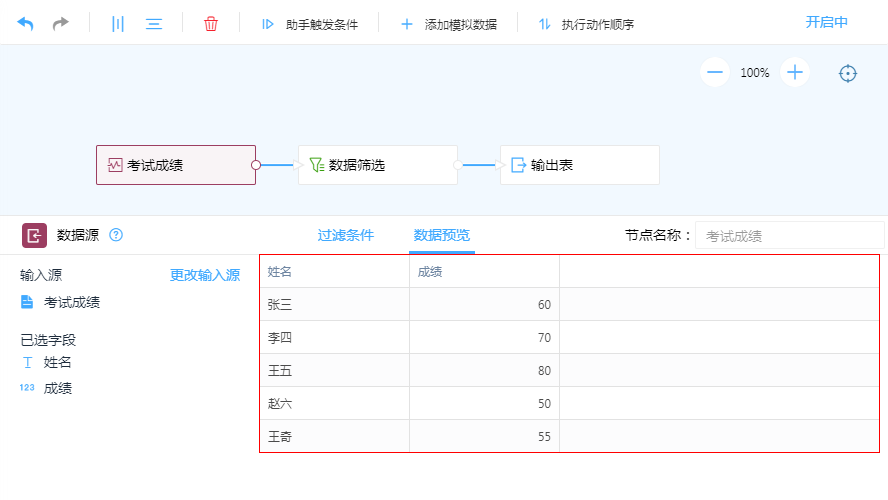Click the 节点名称 input field
This screenshot has width=888, height=500.
click(x=789, y=236)
